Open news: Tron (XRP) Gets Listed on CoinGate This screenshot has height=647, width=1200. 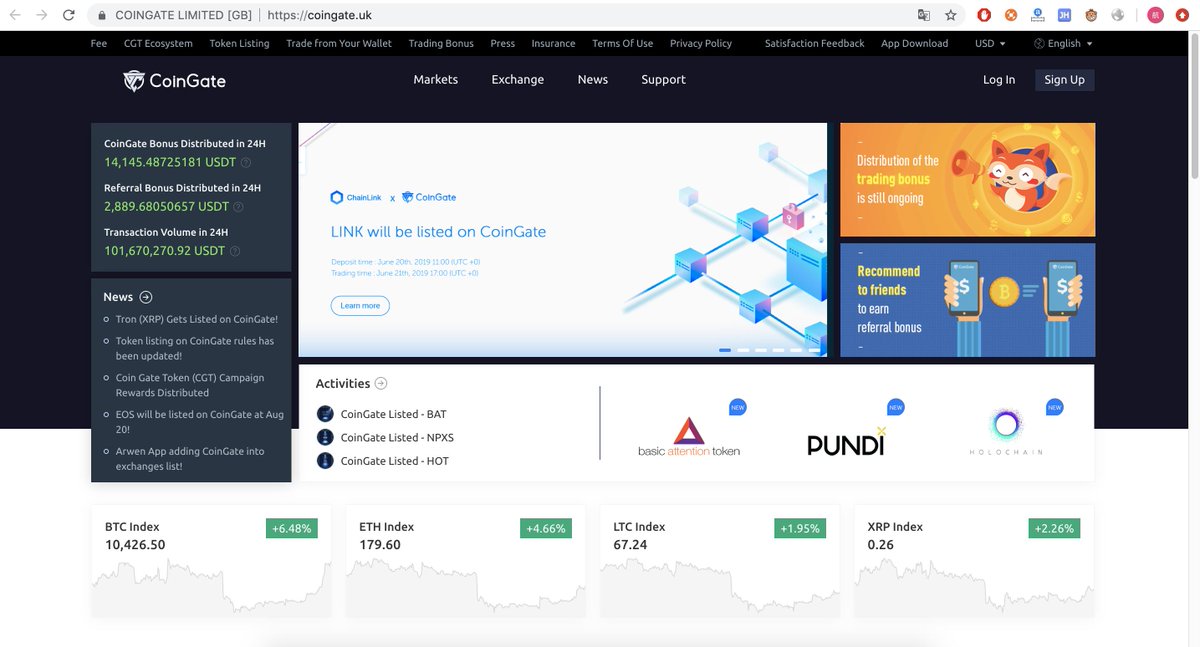[197, 319]
